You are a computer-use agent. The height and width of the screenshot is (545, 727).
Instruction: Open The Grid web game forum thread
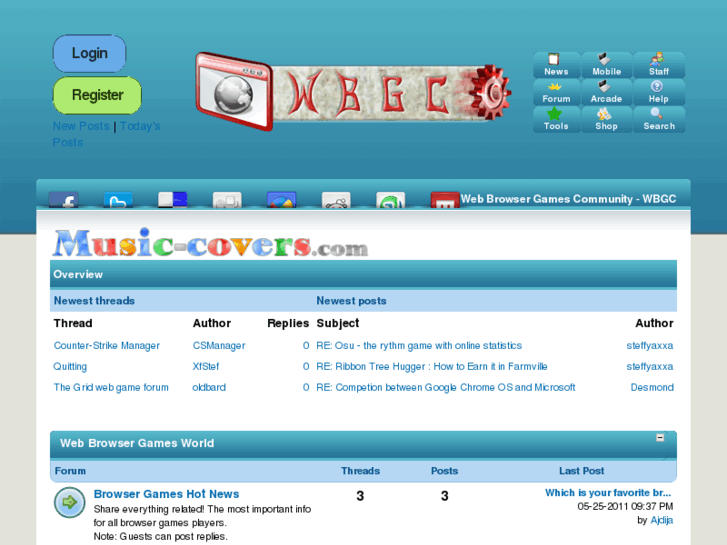[x=111, y=387]
